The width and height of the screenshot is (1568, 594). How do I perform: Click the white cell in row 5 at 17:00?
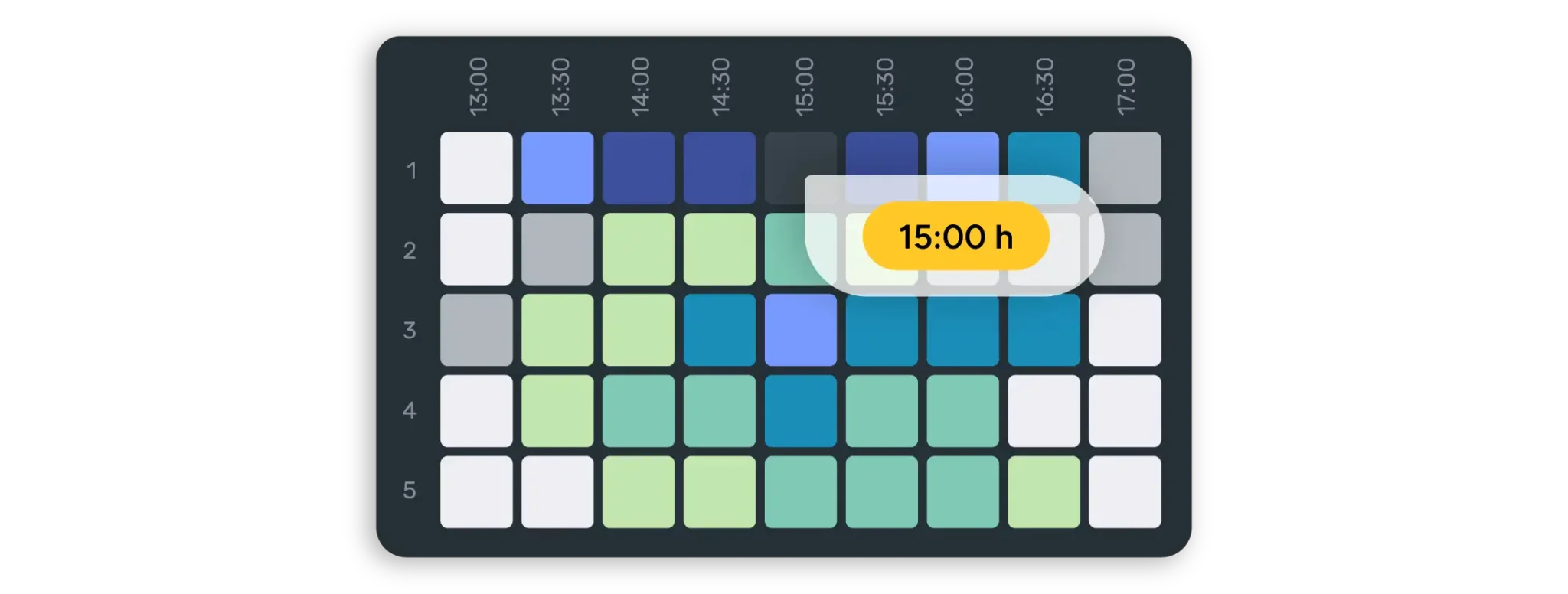pos(1125,492)
